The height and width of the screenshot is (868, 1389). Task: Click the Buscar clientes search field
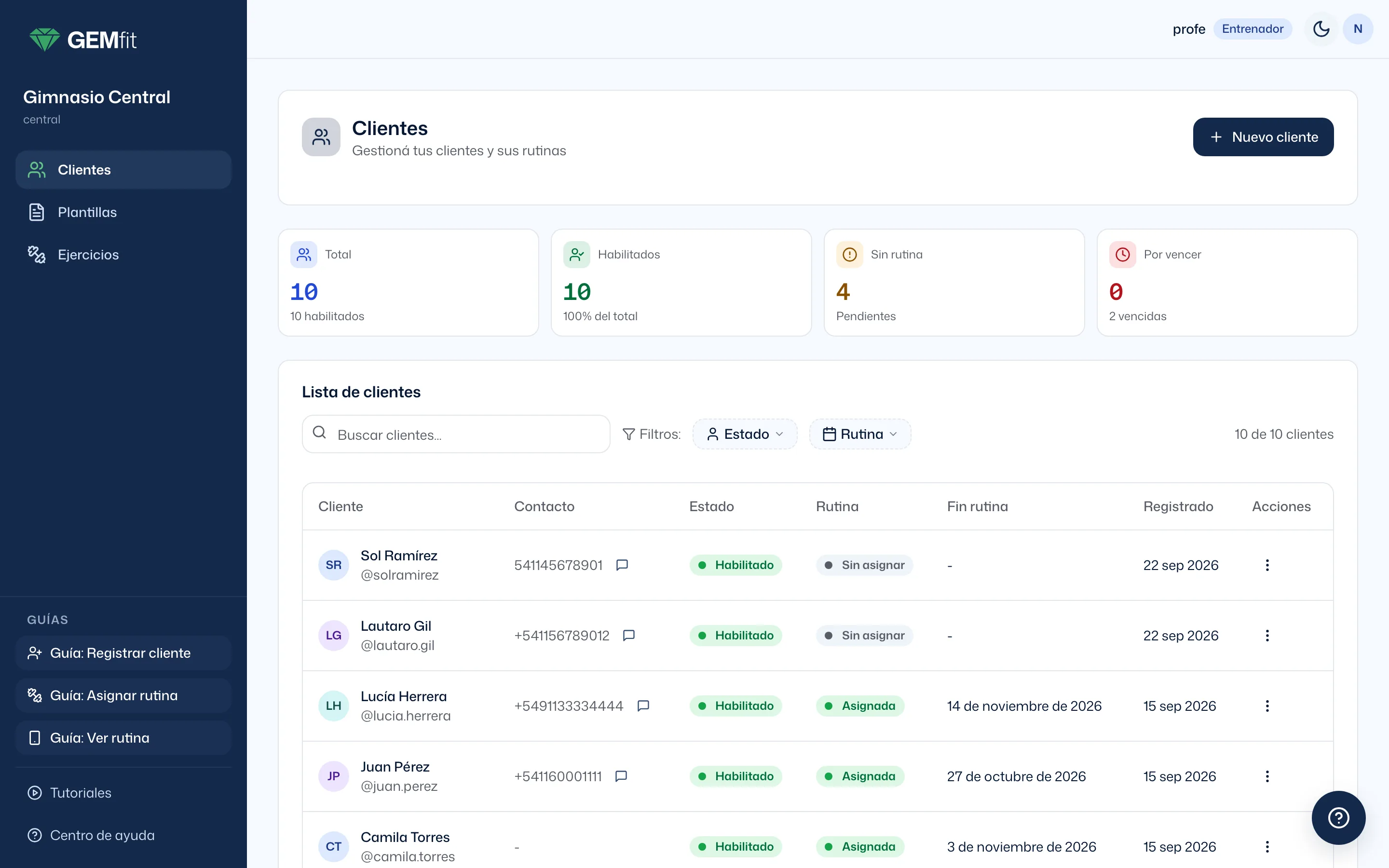(x=456, y=434)
